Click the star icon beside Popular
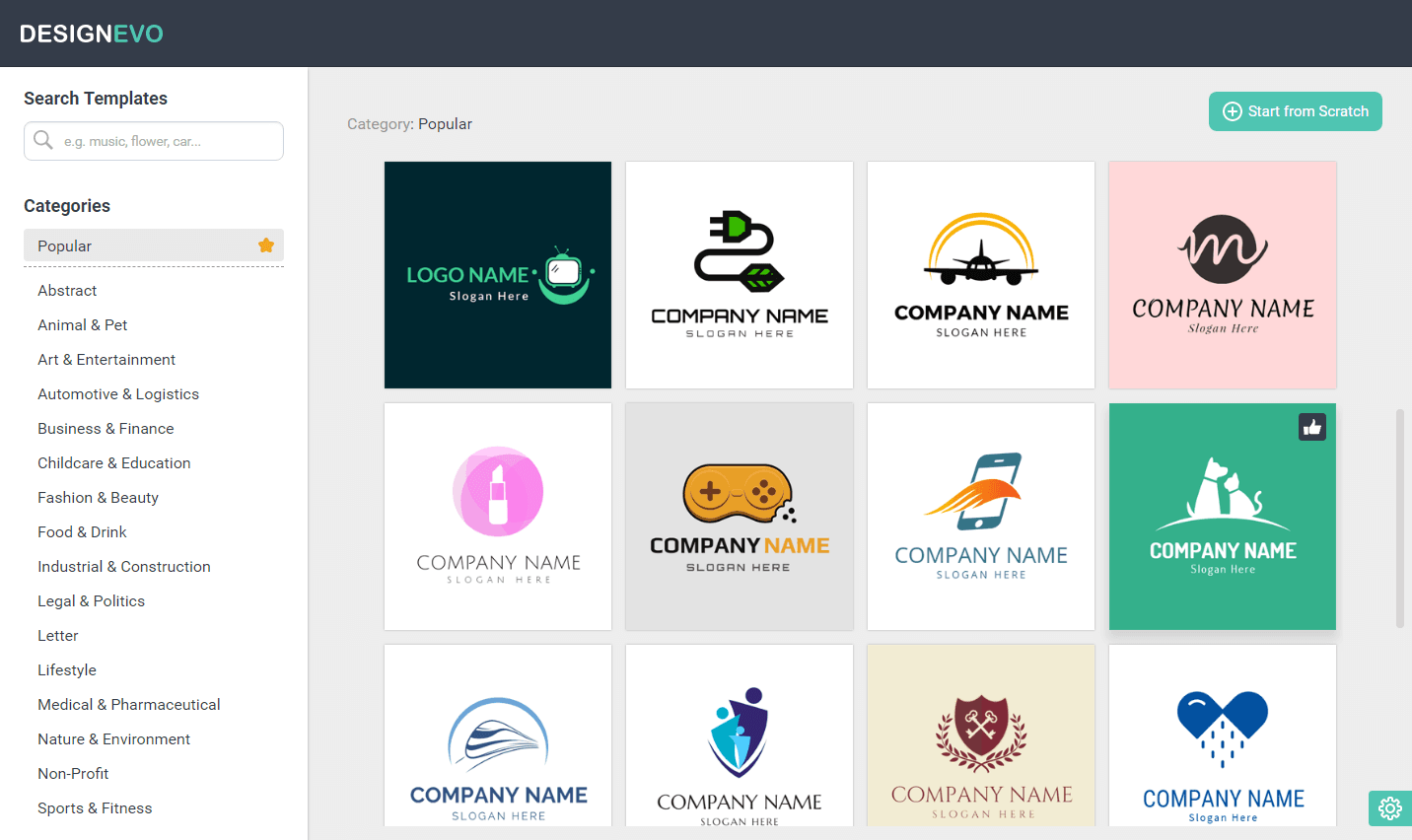 click(265, 245)
